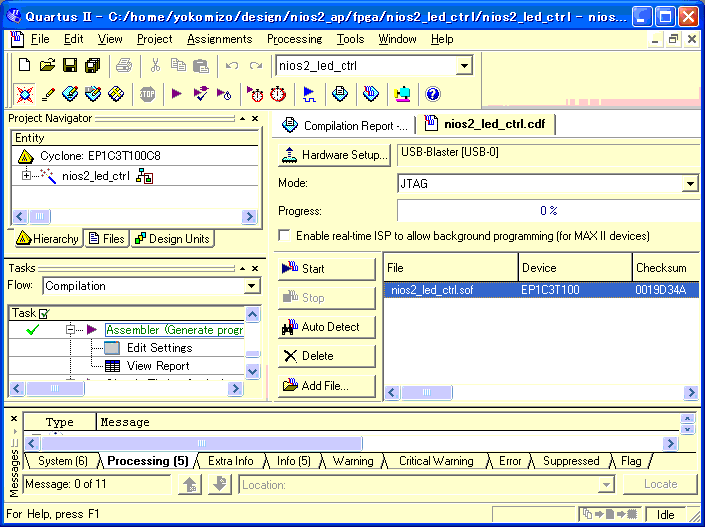Click messages horizontal scrollbar thumb

(201, 444)
